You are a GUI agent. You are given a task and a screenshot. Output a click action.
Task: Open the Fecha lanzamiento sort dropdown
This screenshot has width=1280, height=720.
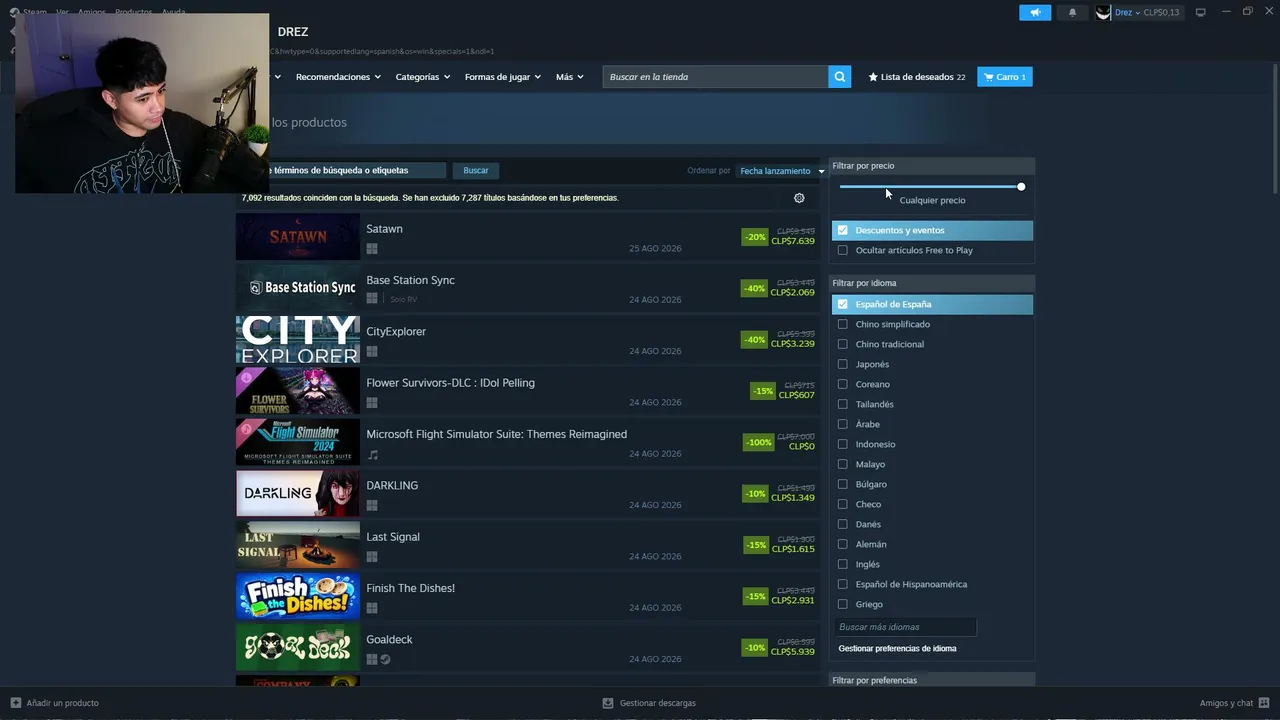click(781, 171)
